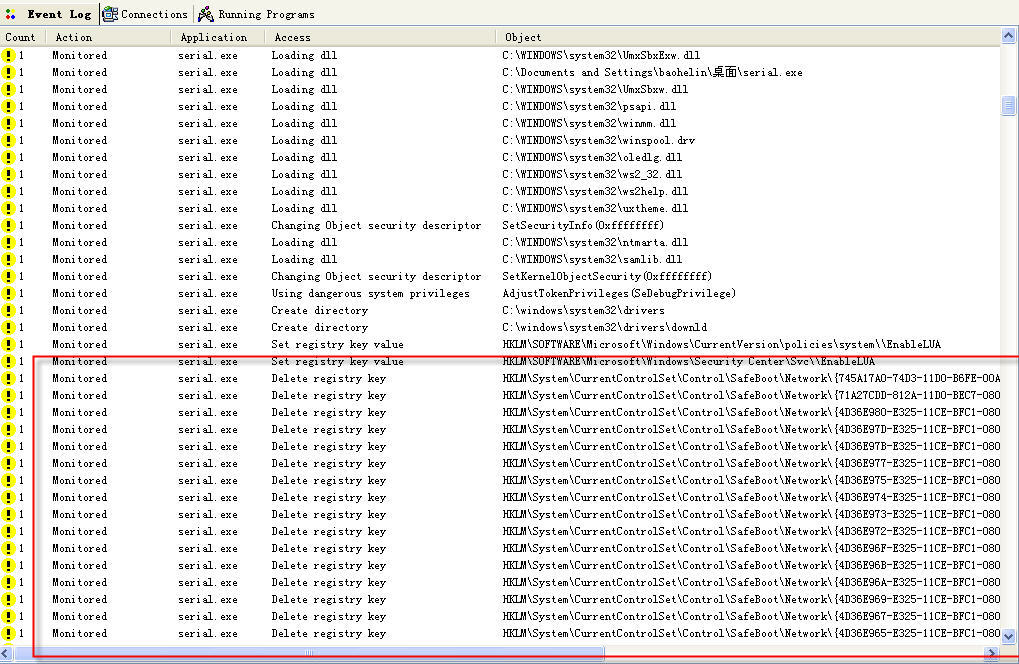This screenshot has width=1019, height=664.
Task: Sort by the Application column header
Action: 218,37
